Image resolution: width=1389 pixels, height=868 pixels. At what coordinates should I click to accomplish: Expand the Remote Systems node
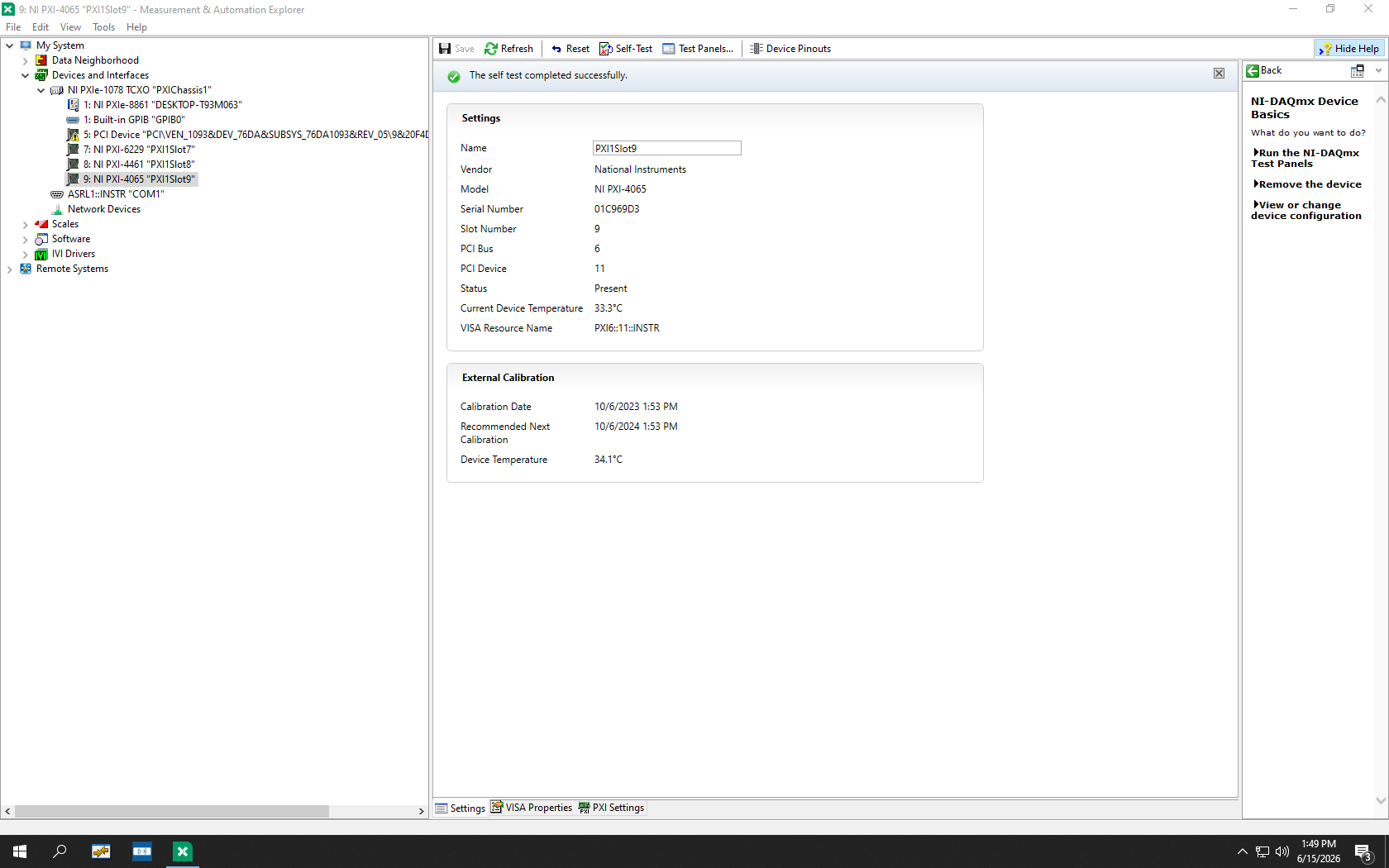click(x=10, y=269)
